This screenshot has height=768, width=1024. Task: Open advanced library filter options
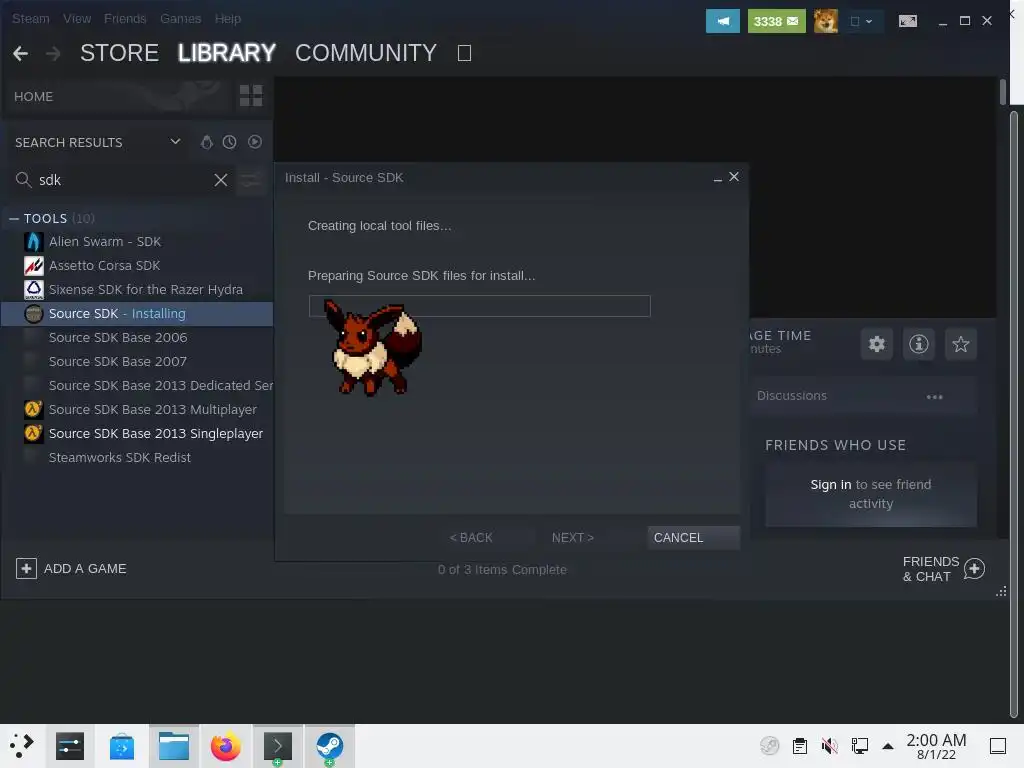point(250,180)
